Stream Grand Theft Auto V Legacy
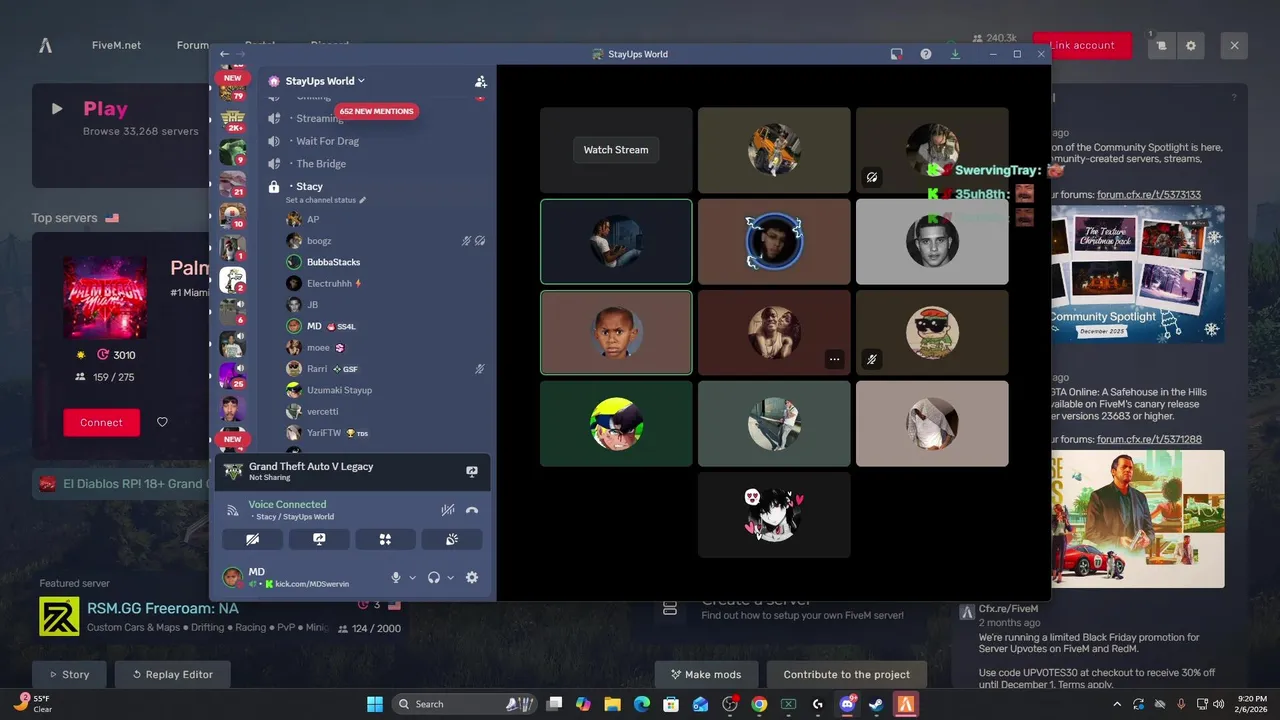The height and width of the screenshot is (720, 1280). click(472, 471)
